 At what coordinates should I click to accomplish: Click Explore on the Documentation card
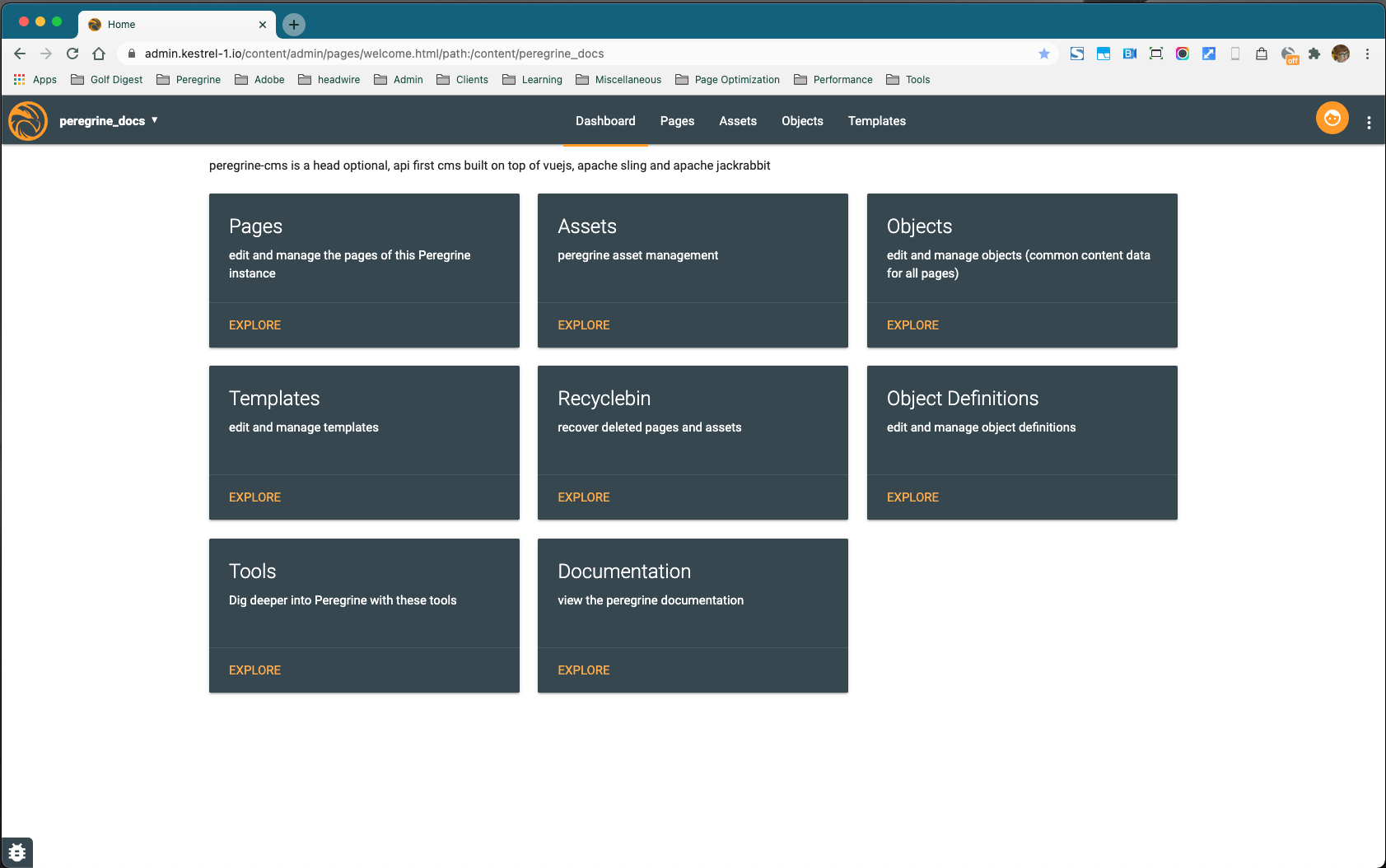pos(583,670)
